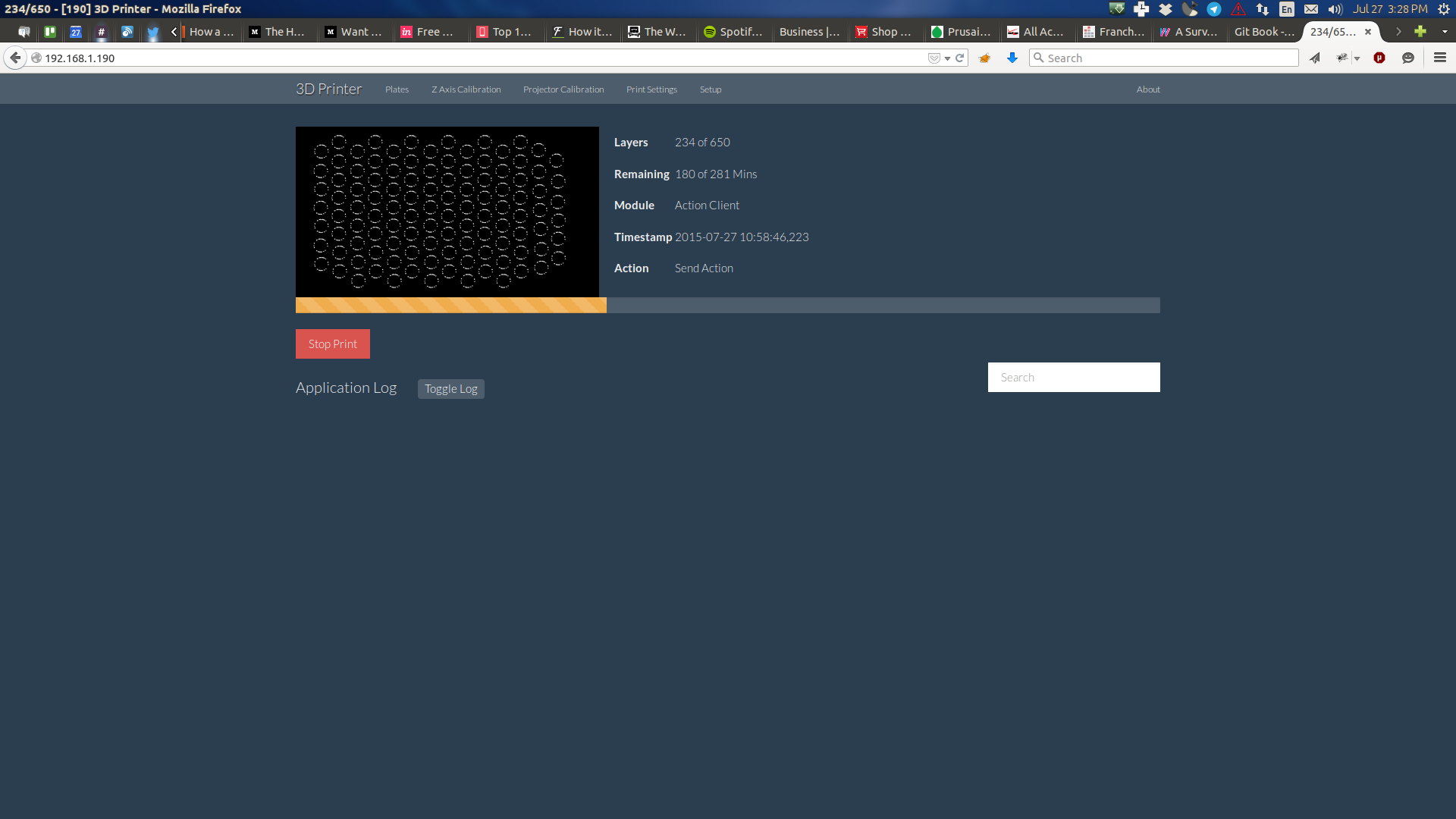
Task: Click the Firefox back arrow button
Action: tap(15, 58)
